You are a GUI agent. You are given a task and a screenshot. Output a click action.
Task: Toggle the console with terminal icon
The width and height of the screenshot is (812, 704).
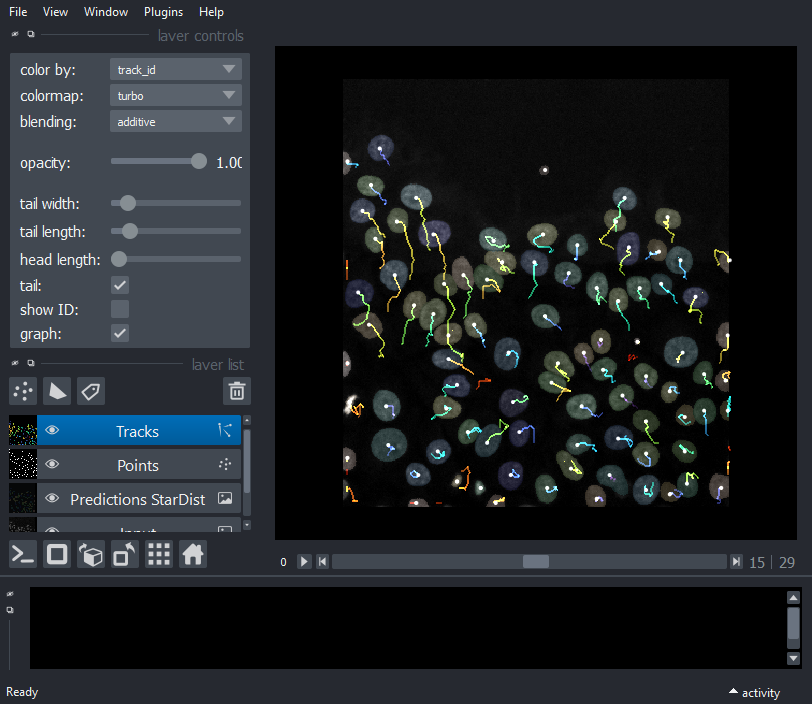tap(23, 554)
